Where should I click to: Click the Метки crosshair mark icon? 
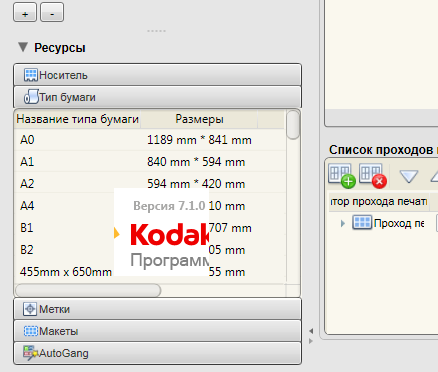click(30, 309)
